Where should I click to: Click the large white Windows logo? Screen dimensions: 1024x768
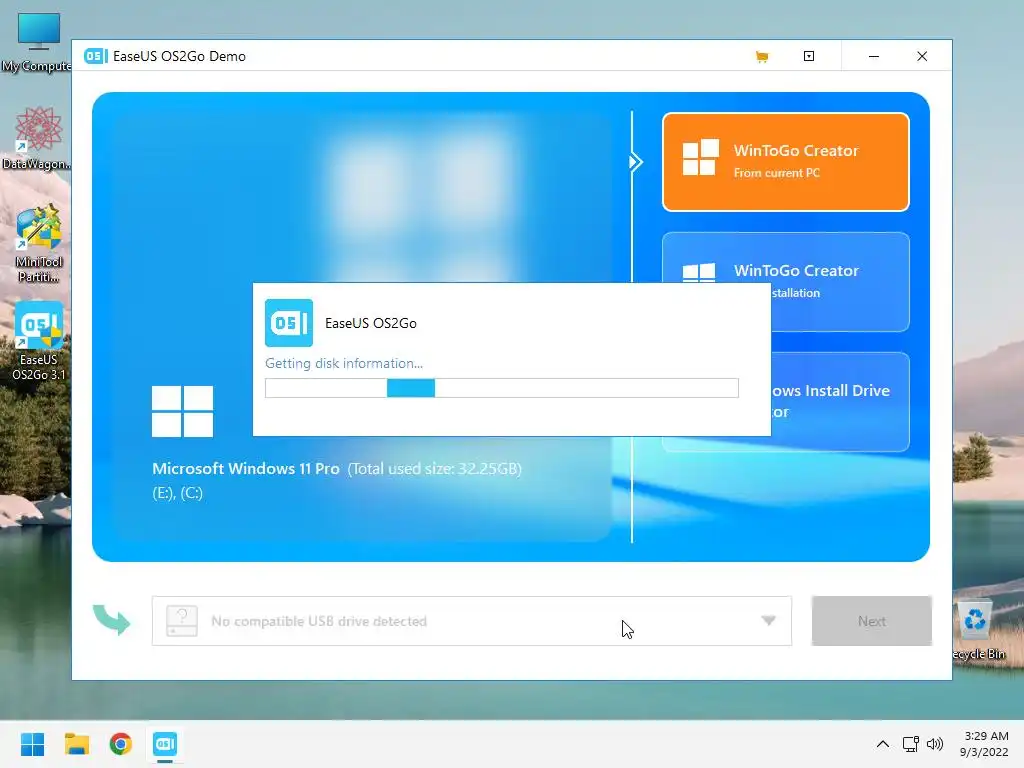tap(182, 411)
